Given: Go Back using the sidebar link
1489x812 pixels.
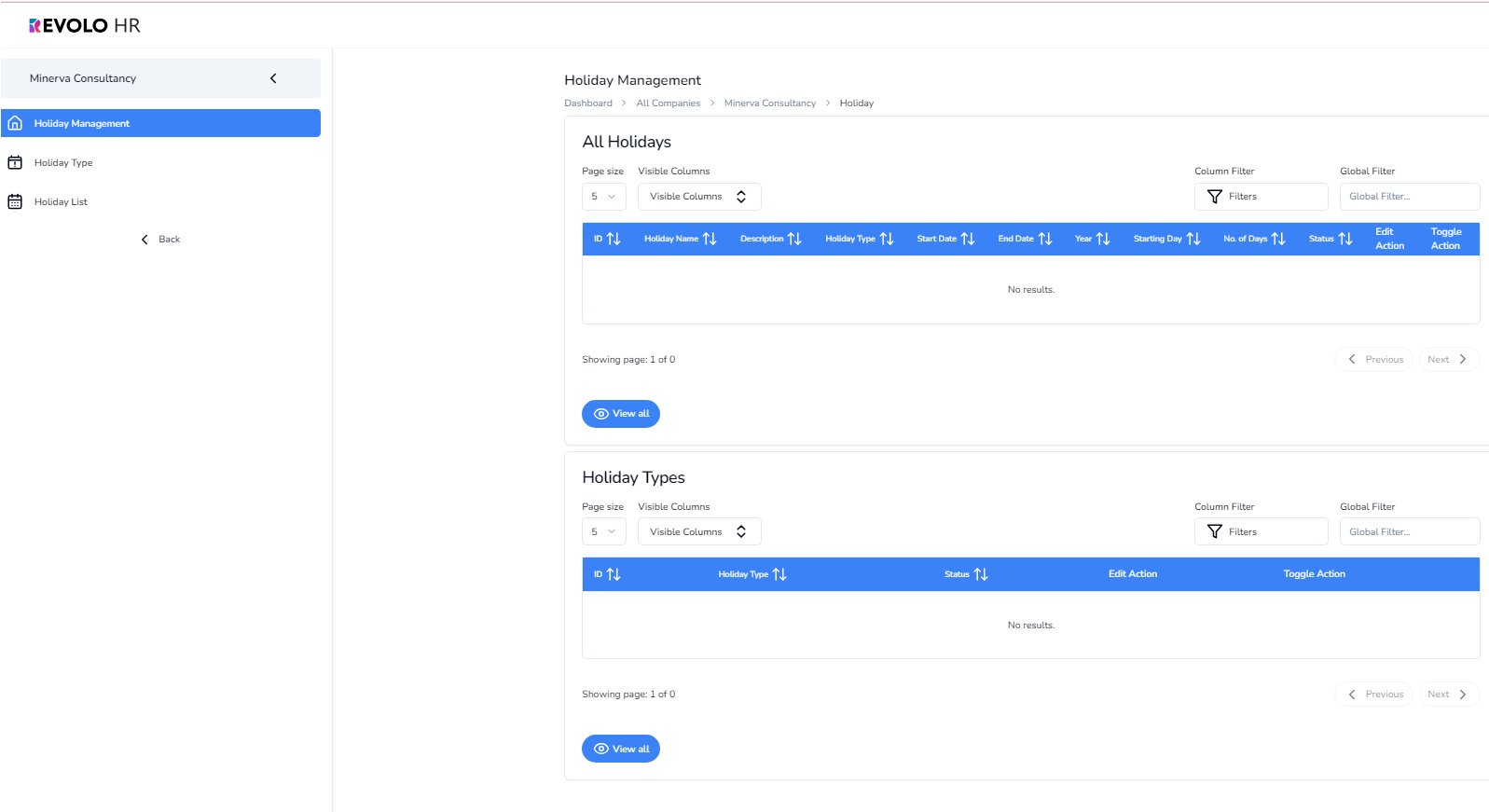Looking at the screenshot, I should point(160,240).
